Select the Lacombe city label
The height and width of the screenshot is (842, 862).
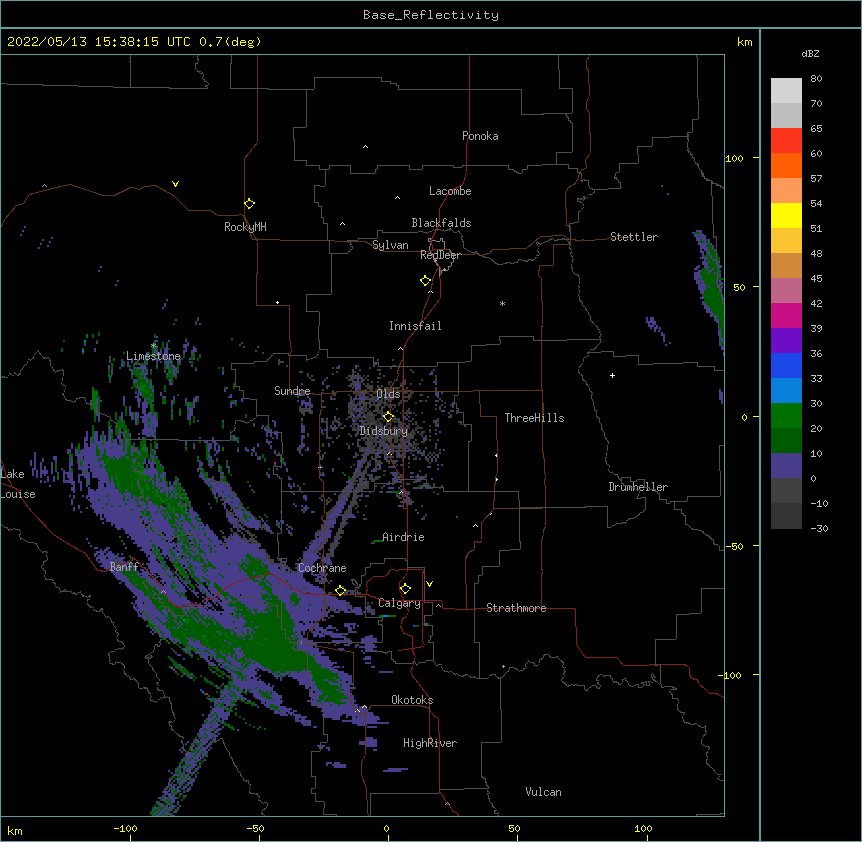pos(450,191)
